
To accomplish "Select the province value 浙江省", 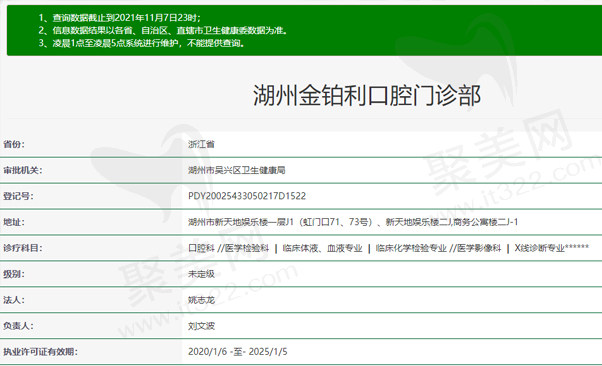I will tap(201, 144).
